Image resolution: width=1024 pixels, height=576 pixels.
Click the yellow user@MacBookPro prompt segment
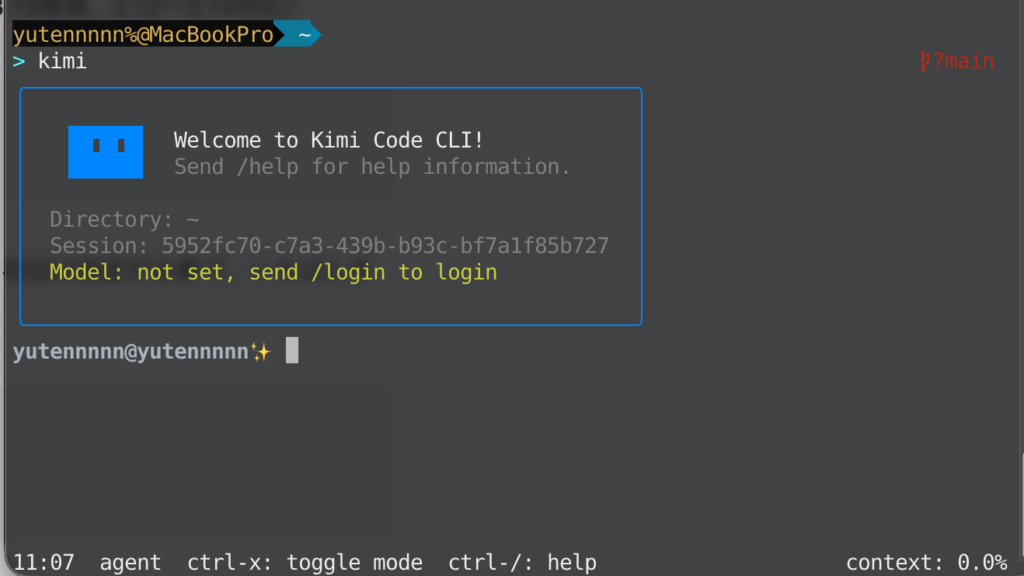click(x=143, y=35)
